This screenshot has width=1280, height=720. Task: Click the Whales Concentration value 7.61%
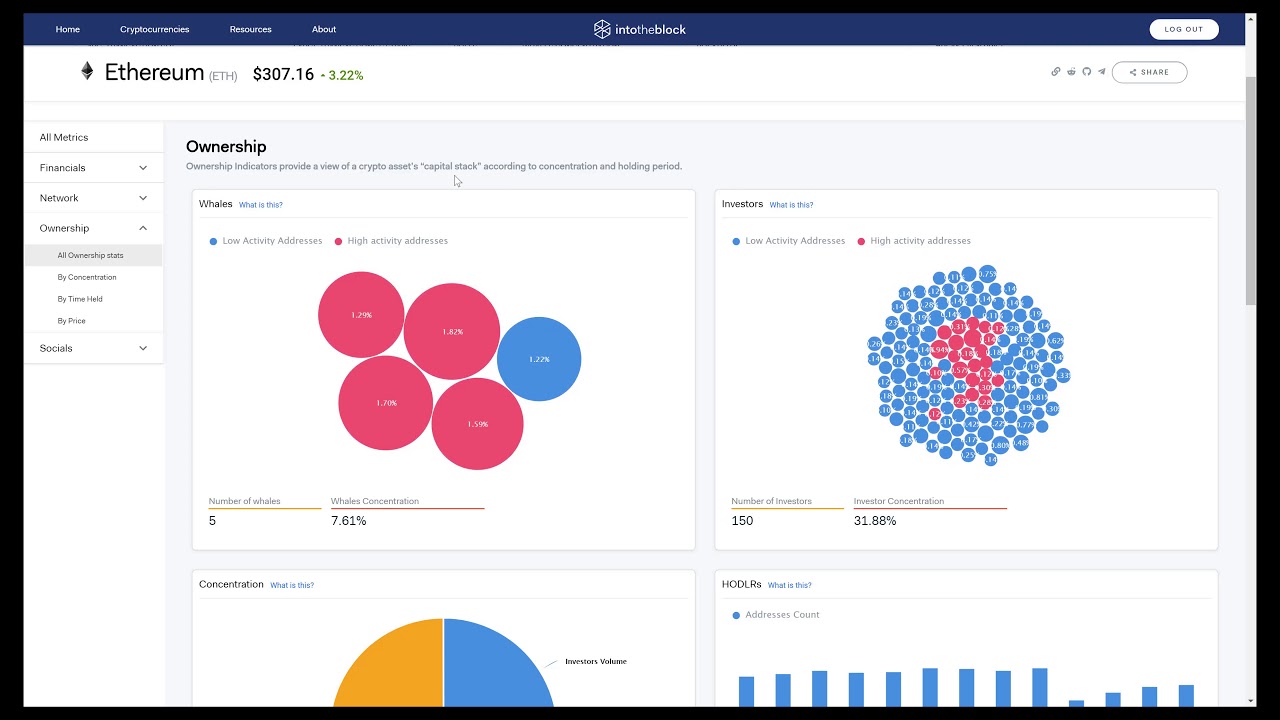tap(349, 521)
